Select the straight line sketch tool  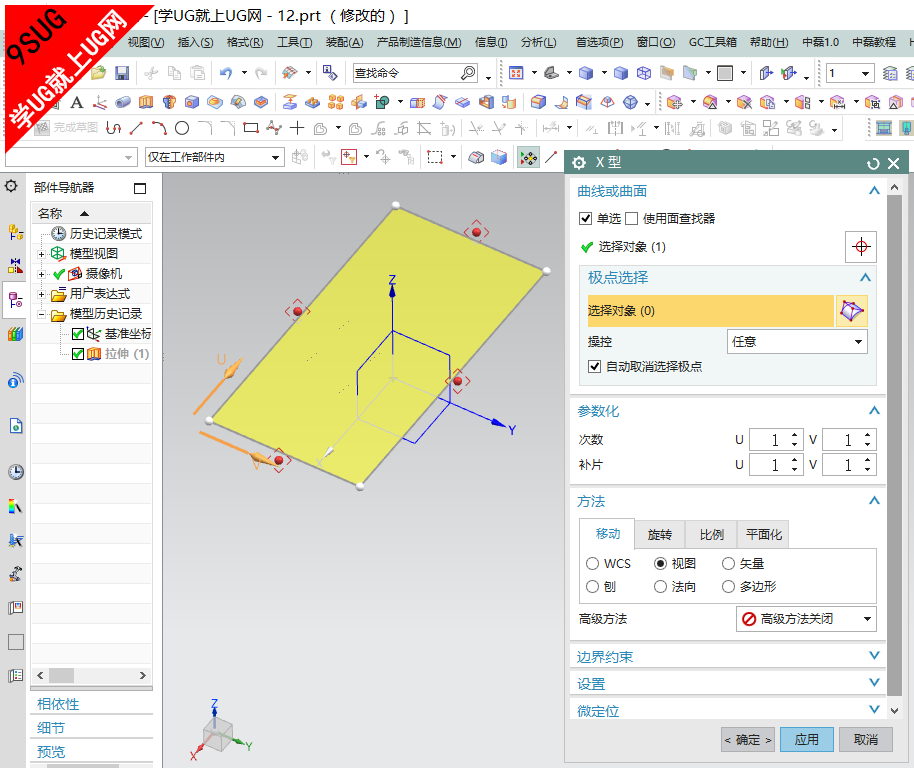coord(136,128)
